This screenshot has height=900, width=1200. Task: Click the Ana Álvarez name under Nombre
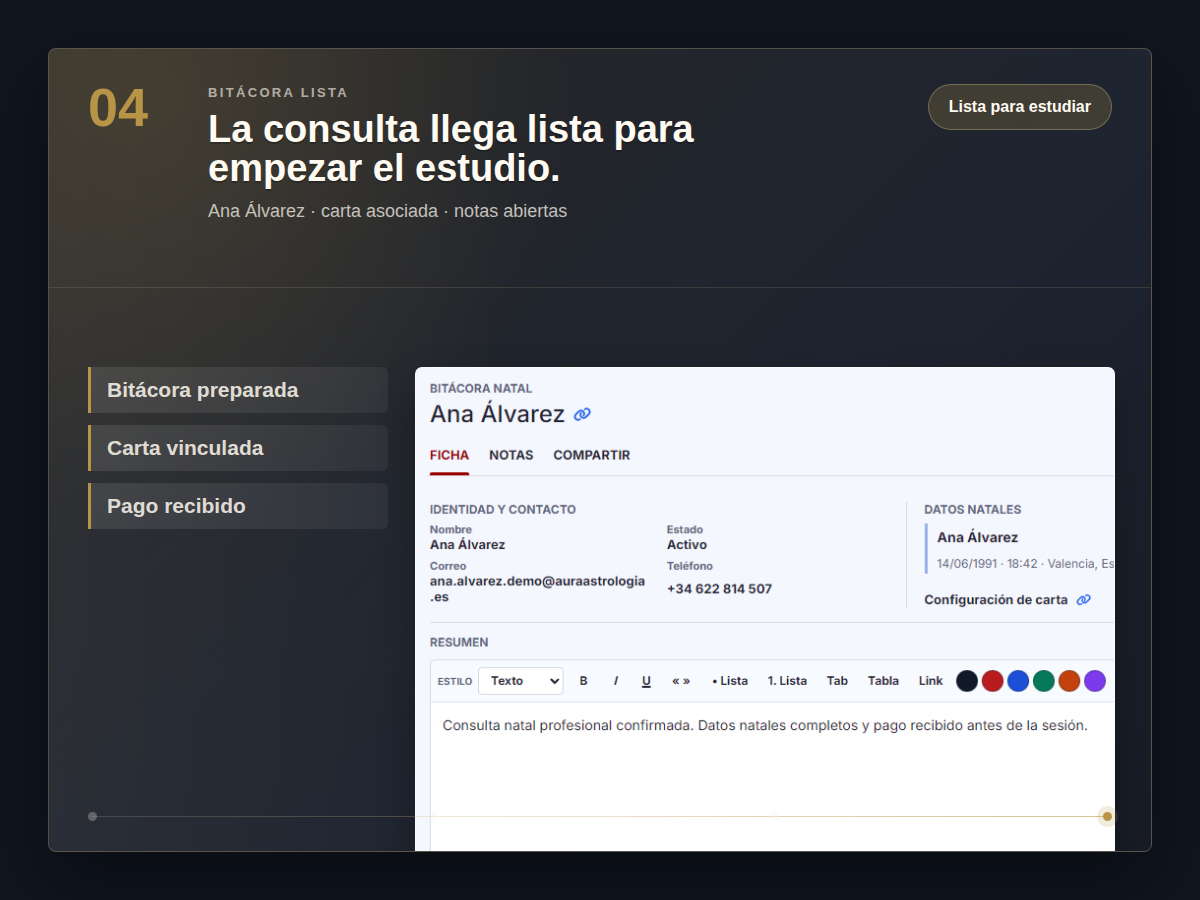pos(468,545)
